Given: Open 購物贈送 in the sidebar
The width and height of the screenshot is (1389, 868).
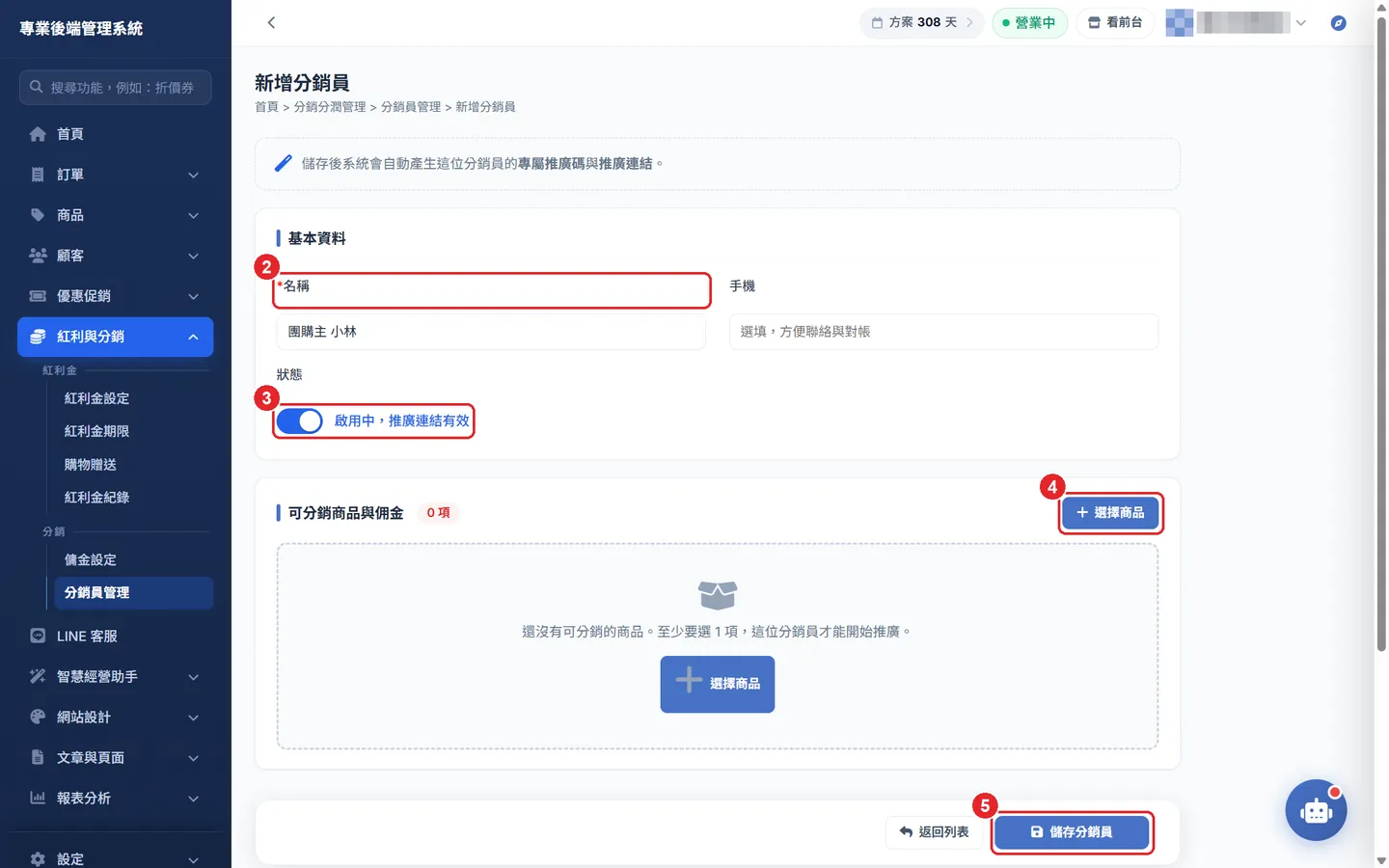Looking at the screenshot, I should click(91, 465).
